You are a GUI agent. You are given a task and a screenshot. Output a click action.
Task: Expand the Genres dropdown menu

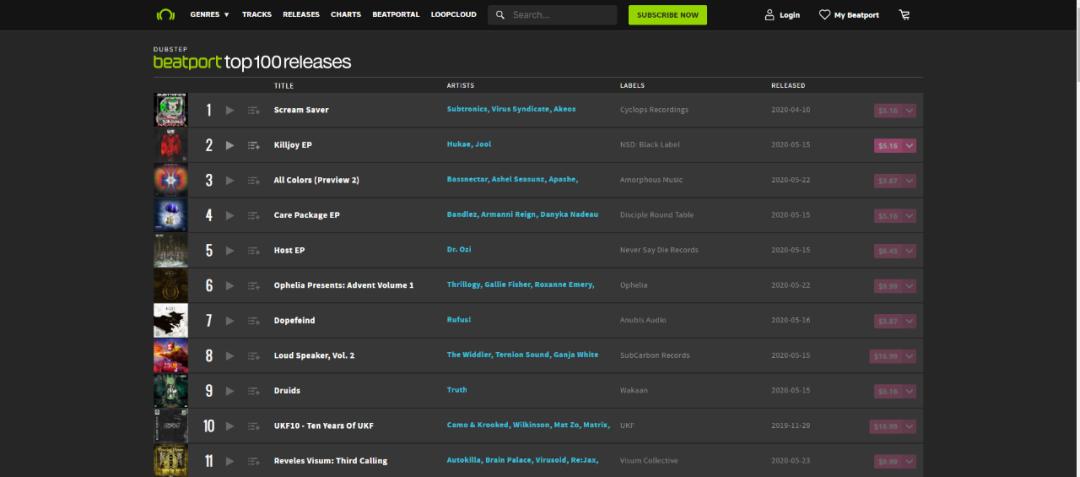pos(209,14)
